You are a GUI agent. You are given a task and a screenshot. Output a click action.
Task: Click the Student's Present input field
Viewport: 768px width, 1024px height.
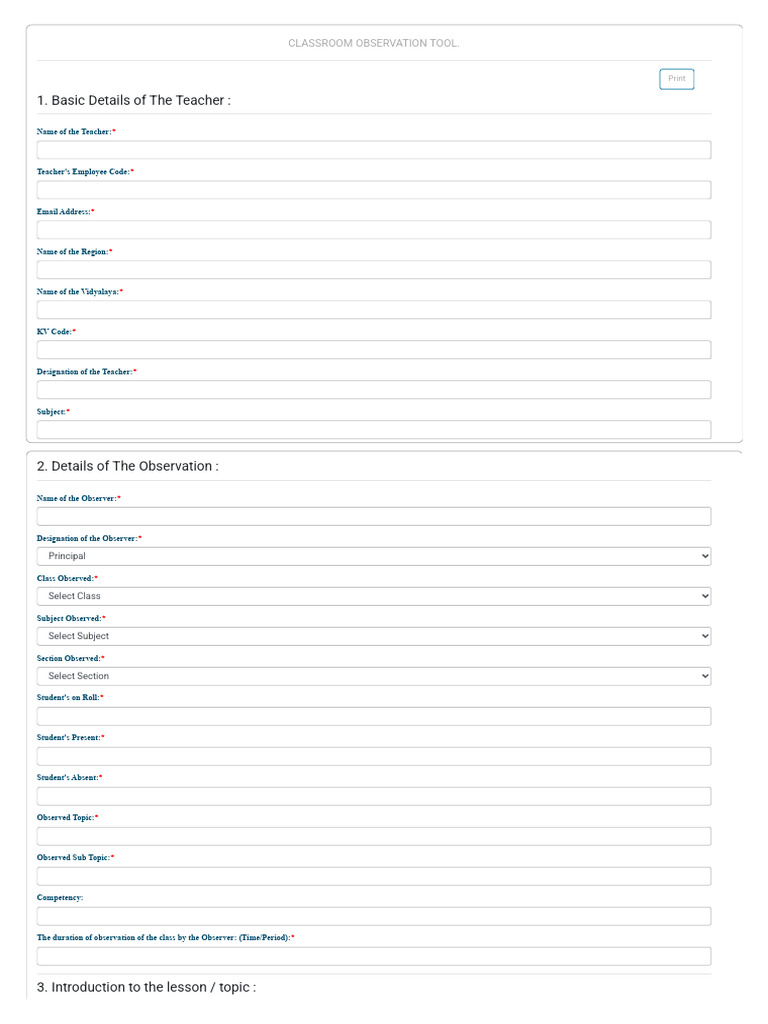click(373, 756)
